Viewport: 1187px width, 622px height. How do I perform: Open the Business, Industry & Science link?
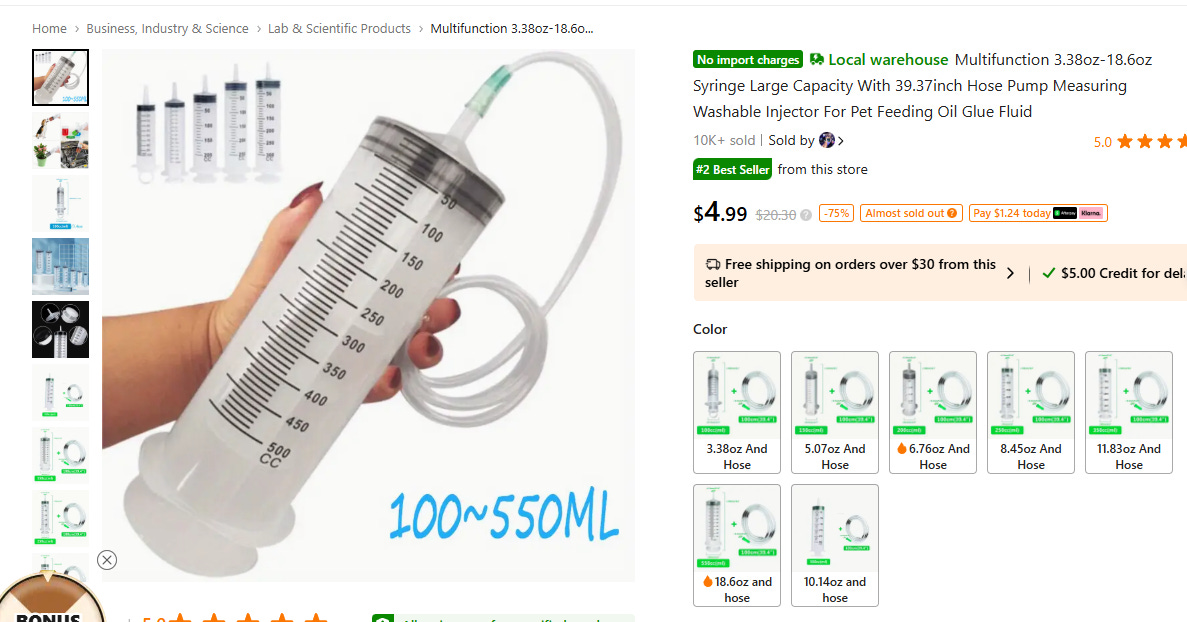(167, 29)
